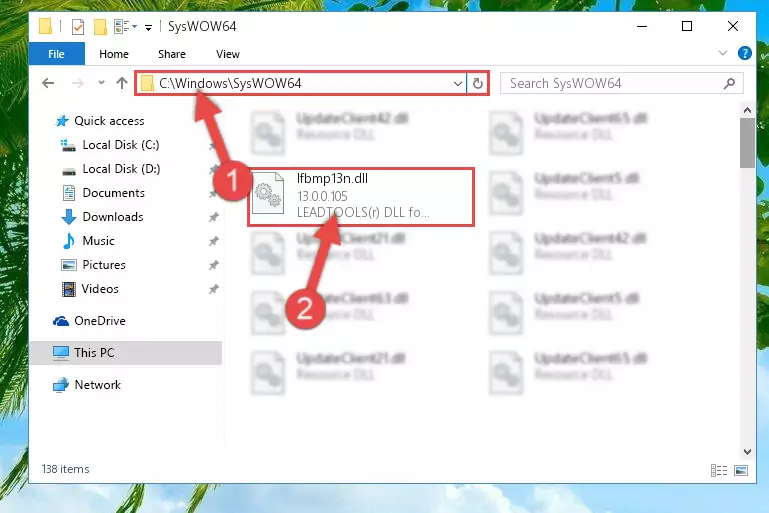769x513 pixels.
Task: Click the Network icon in sidebar
Action: (61, 385)
